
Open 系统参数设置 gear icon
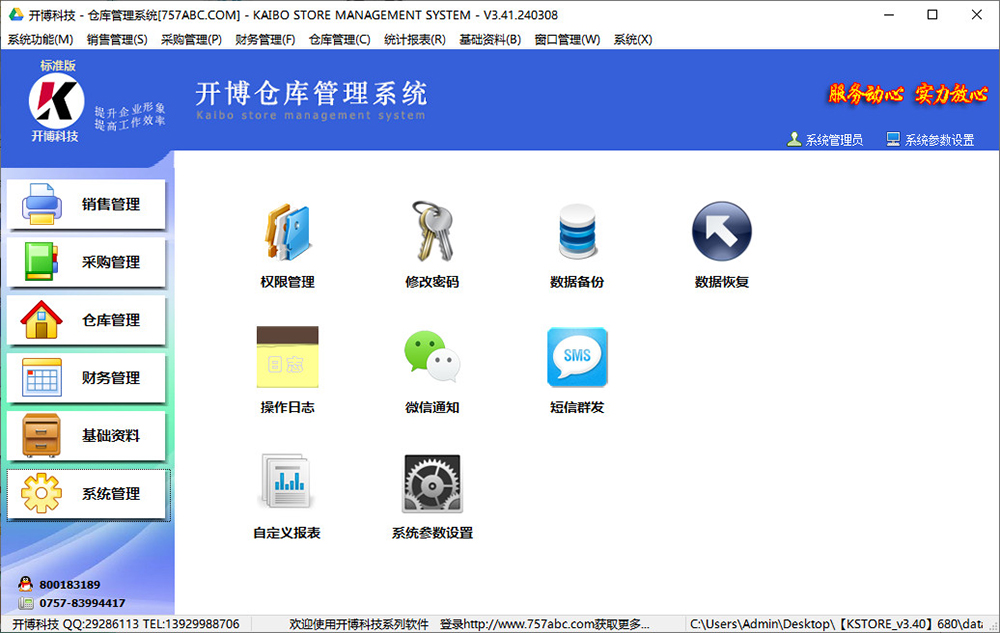[x=432, y=483]
